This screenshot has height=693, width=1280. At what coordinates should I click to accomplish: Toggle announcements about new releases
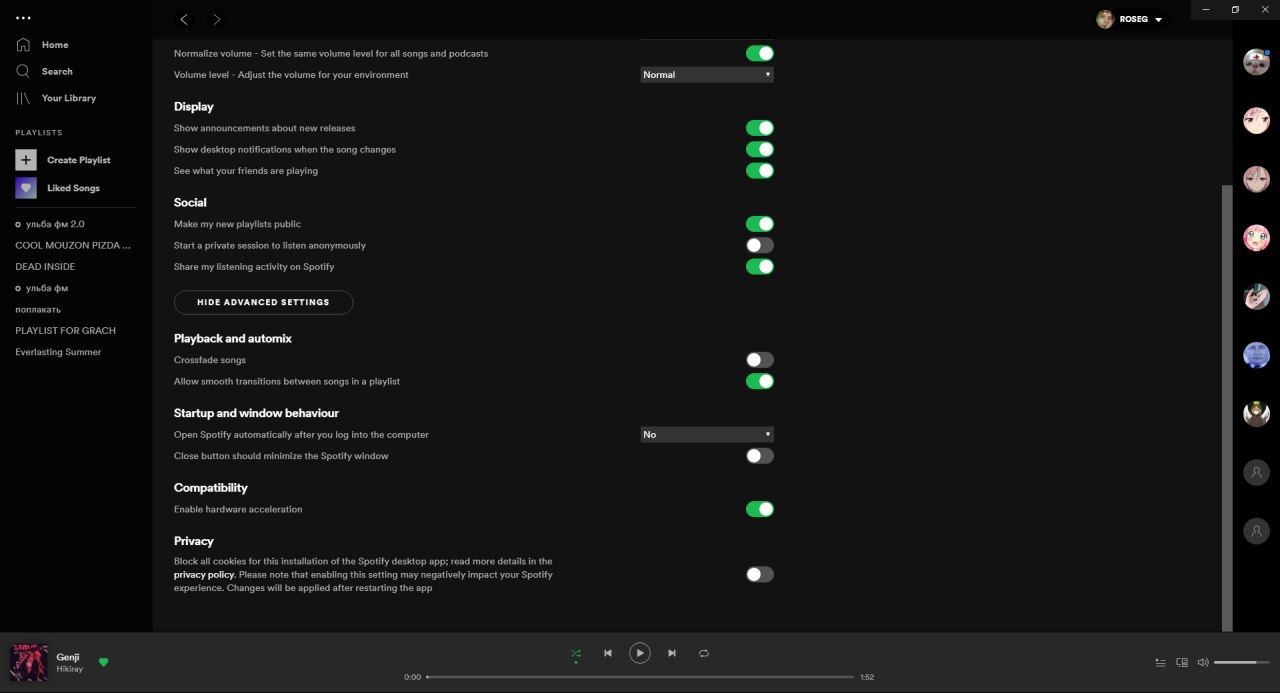click(x=760, y=128)
